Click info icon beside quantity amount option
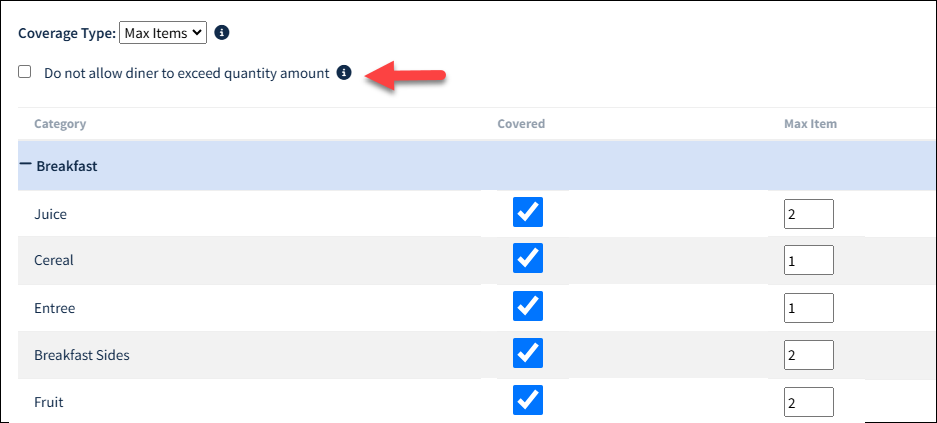The image size is (937, 423). click(344, 73)
